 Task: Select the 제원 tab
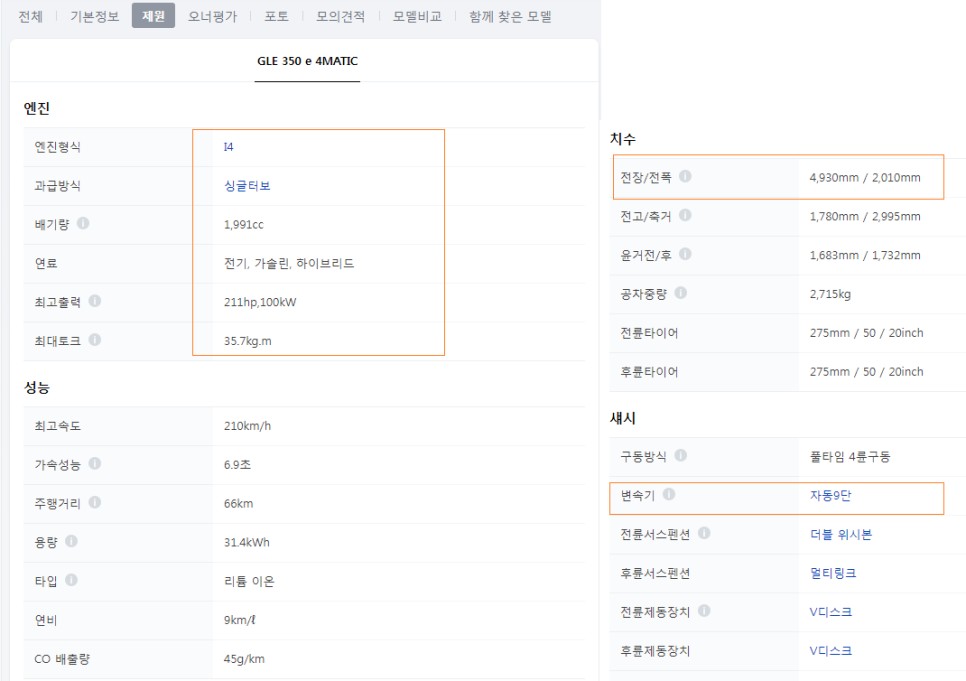pos(153,15)
